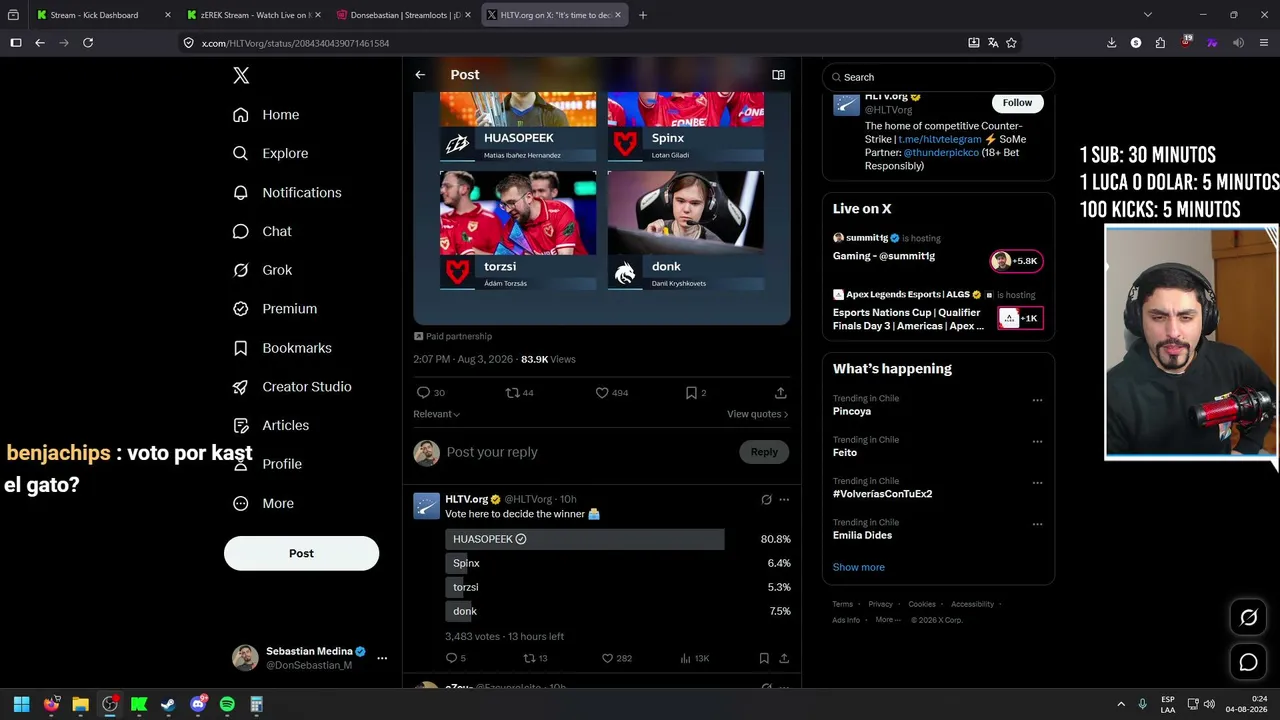Open the floating Grok button

point(1249,618)
